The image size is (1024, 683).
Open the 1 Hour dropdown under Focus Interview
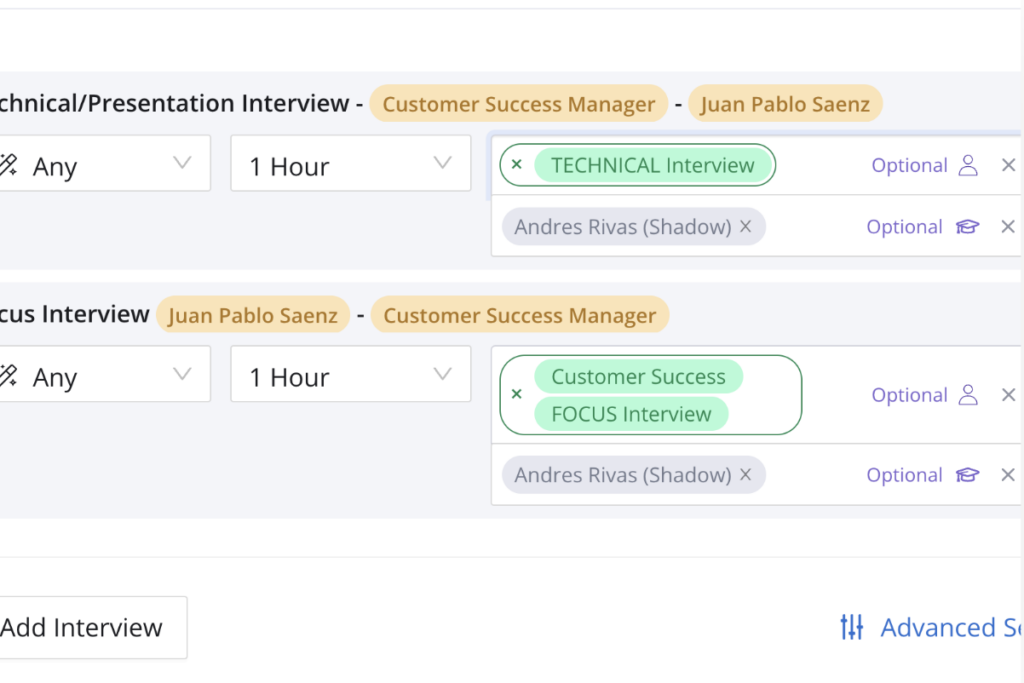point(351,374)
